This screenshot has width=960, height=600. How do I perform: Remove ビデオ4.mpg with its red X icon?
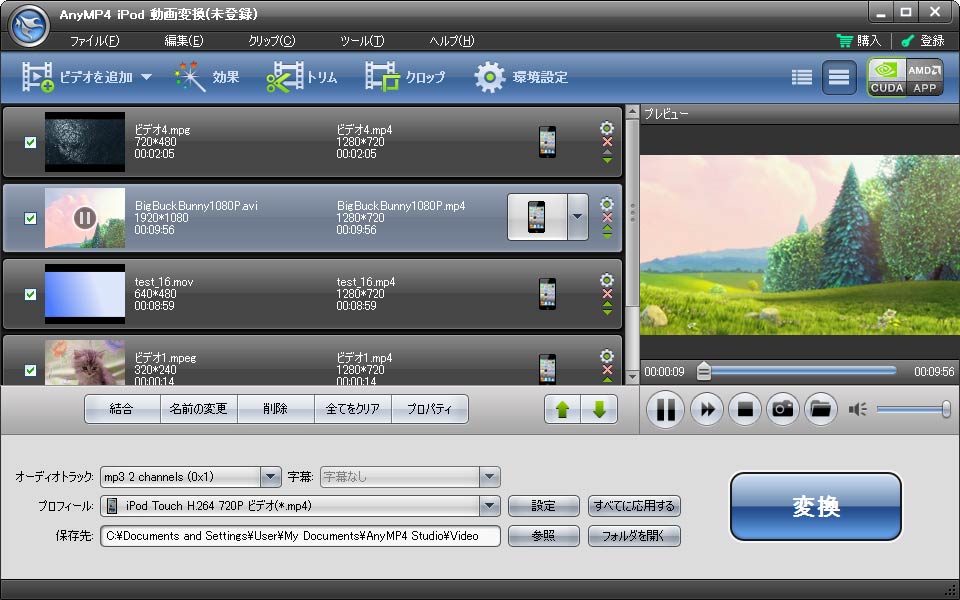pyautogui.click(x=606, y=142)
